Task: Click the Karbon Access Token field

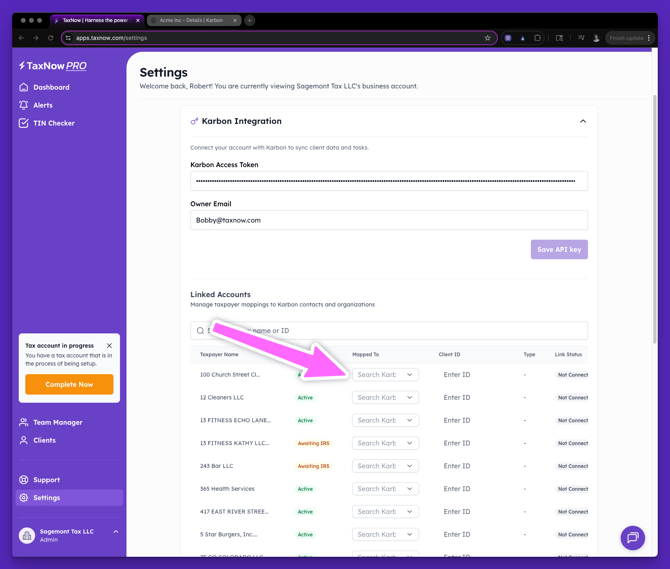Action: coord(389,181)
